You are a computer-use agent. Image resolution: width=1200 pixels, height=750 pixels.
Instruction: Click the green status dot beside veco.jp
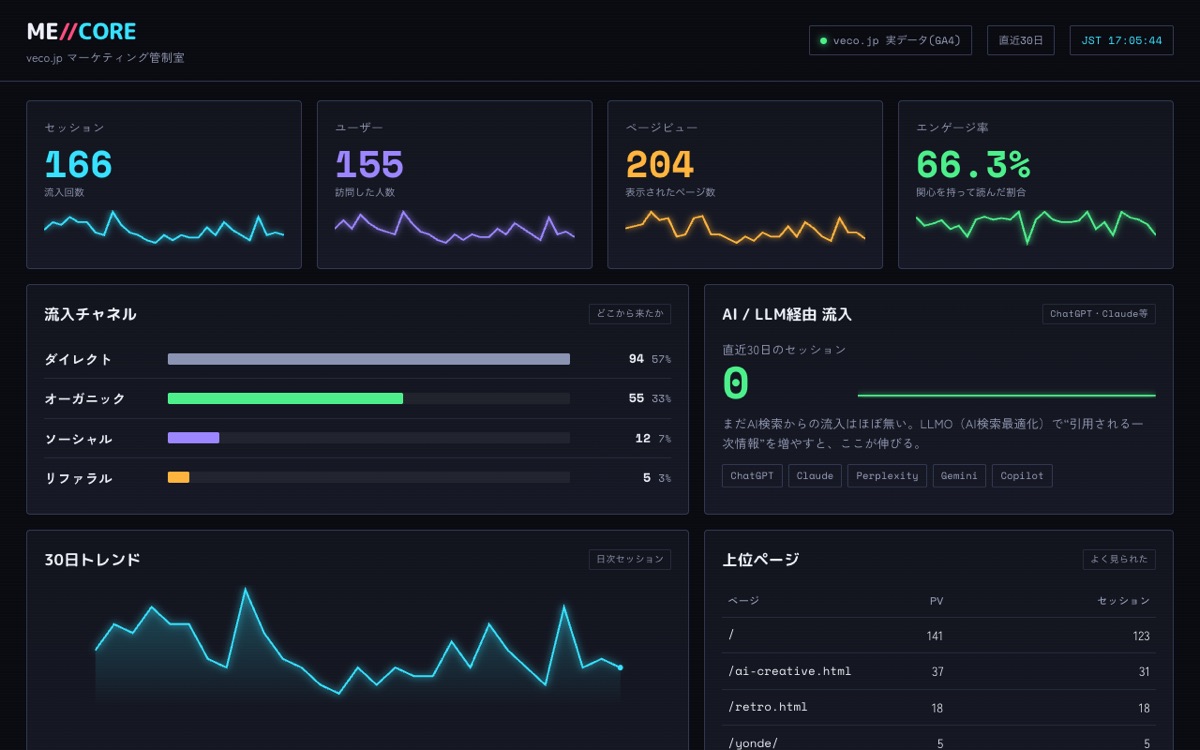point(823,41)
